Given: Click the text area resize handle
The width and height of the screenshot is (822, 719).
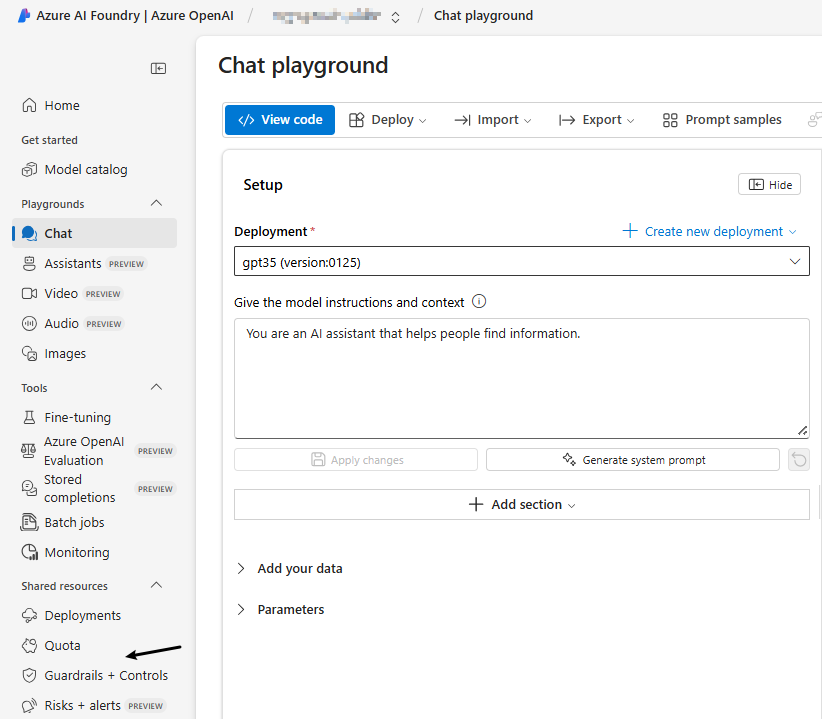Looking at the screenshot, I should [x=802, y=431].
